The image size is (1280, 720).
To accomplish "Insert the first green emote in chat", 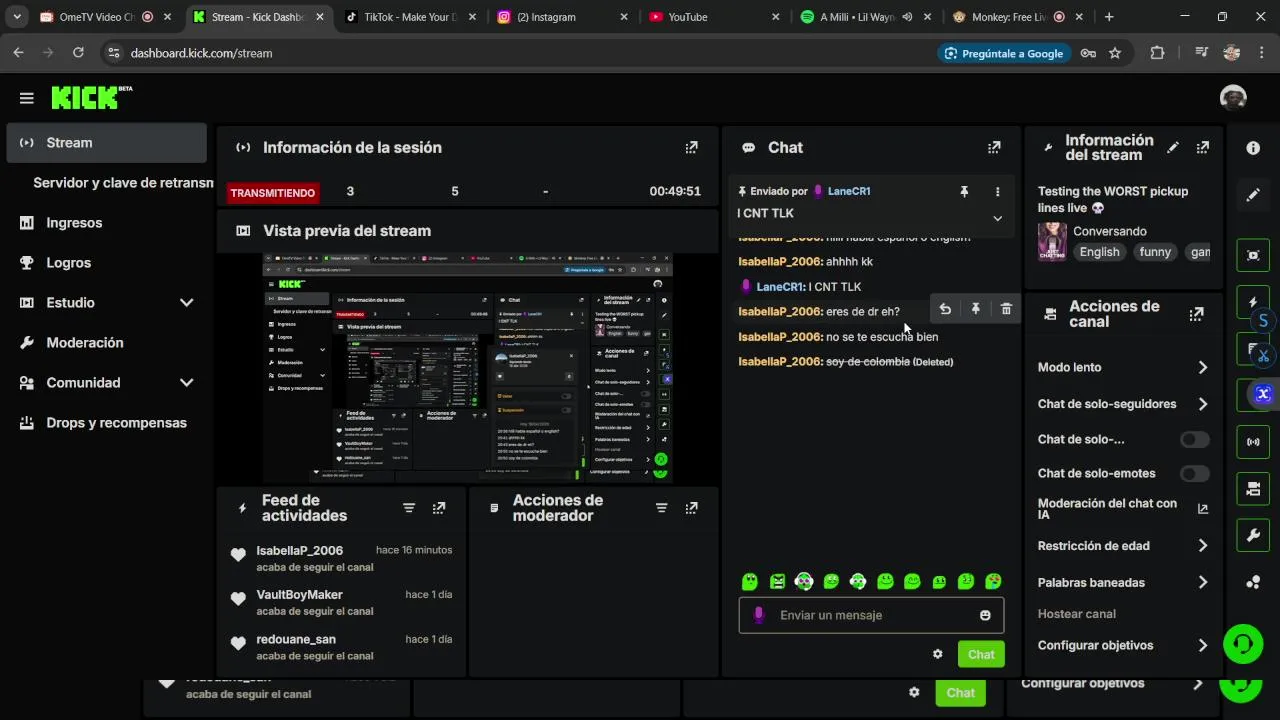I will (x=750, y=581).
